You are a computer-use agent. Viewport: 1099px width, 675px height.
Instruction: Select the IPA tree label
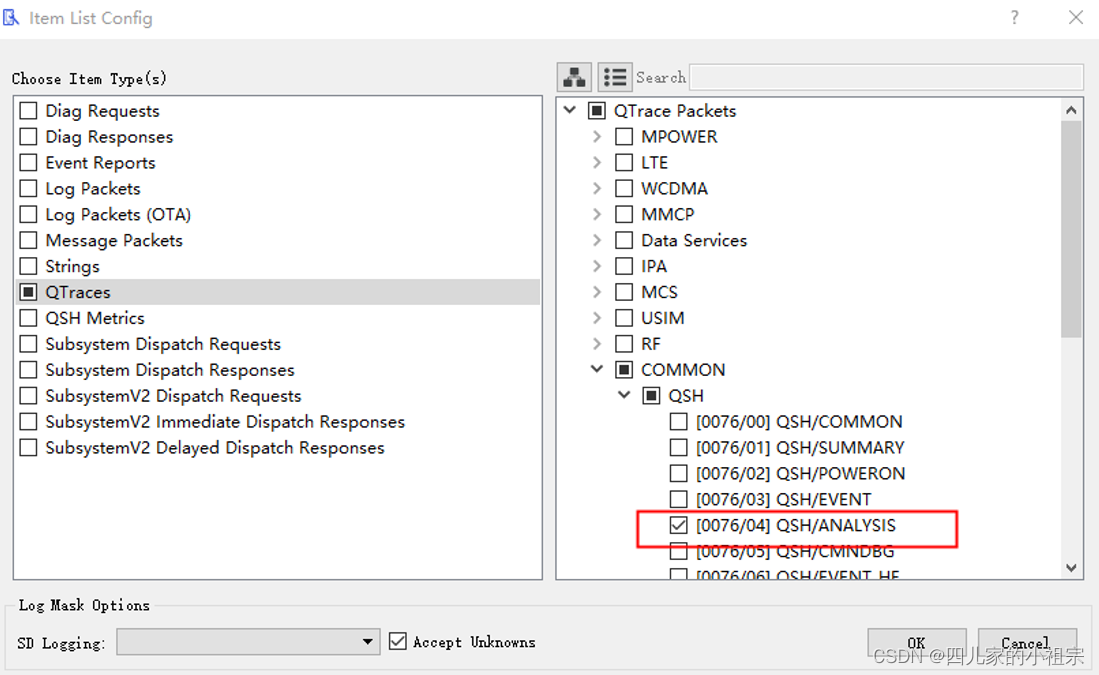pyautogui.click(x=654, y=266)
